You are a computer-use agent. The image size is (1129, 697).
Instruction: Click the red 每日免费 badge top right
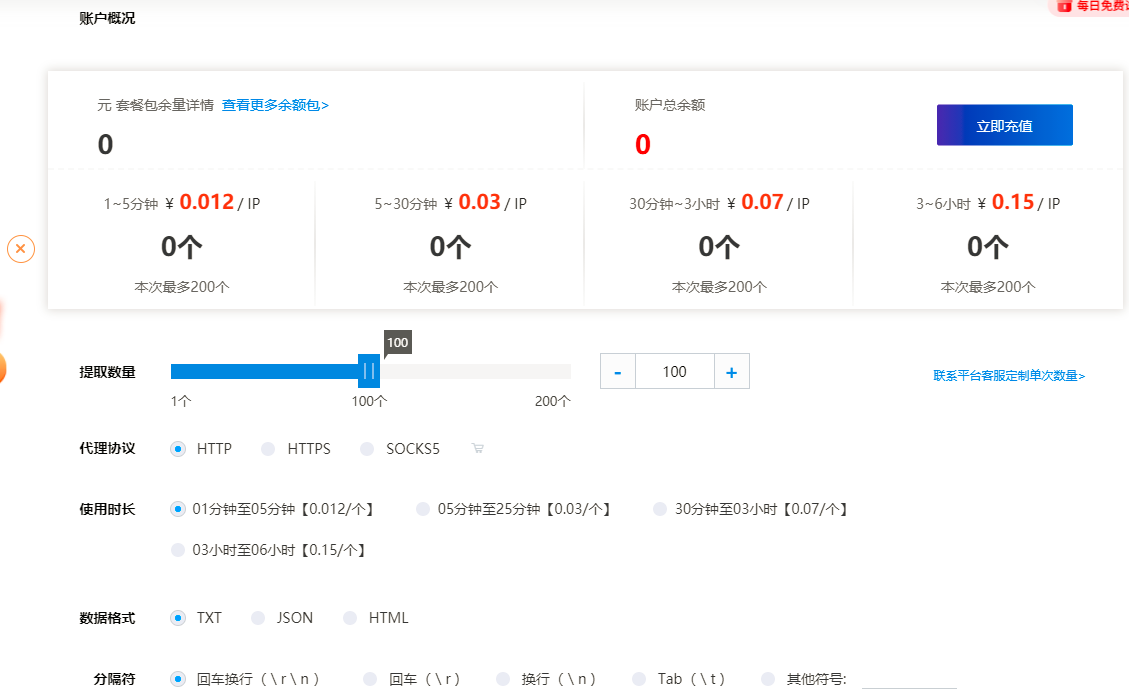click(x=1094, y=7)
